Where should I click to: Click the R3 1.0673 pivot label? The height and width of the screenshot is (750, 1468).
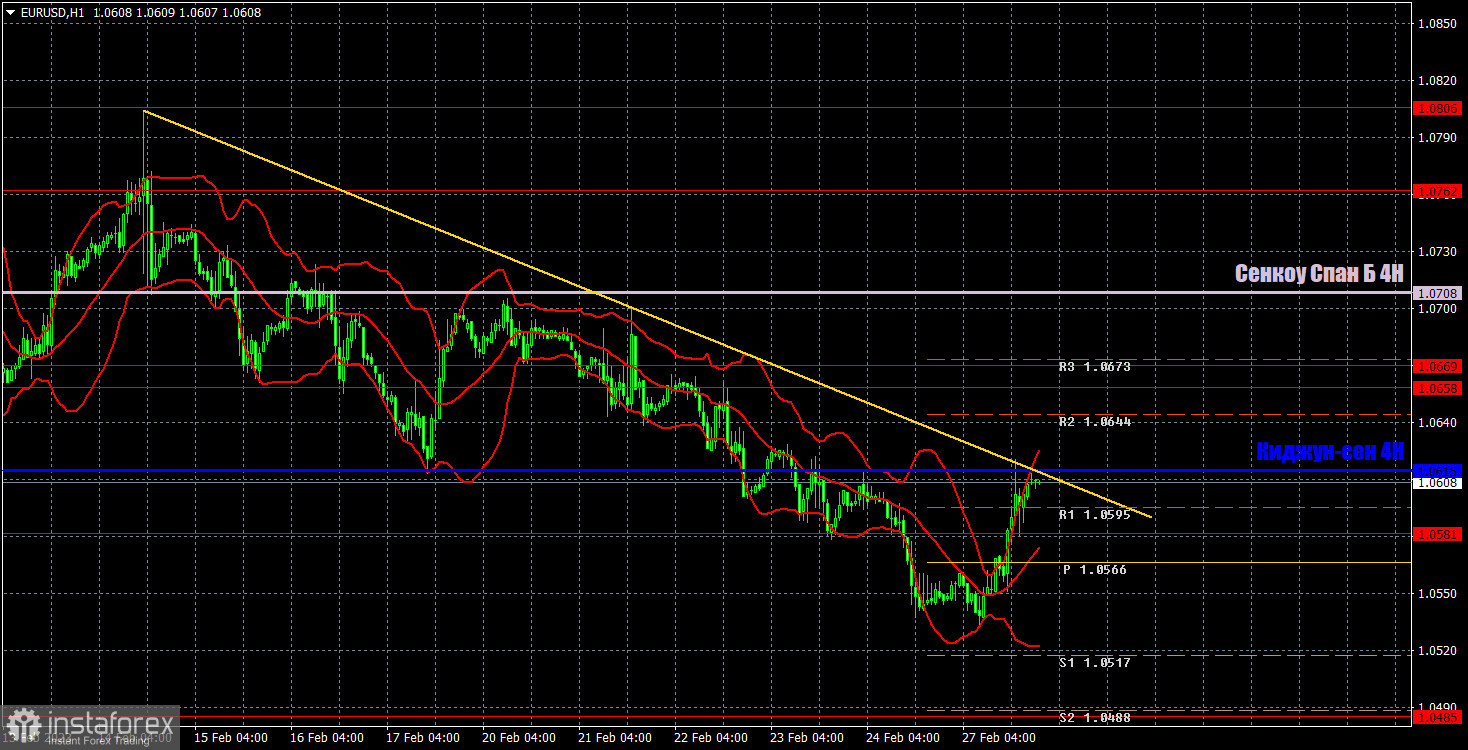click(1095, 367)
